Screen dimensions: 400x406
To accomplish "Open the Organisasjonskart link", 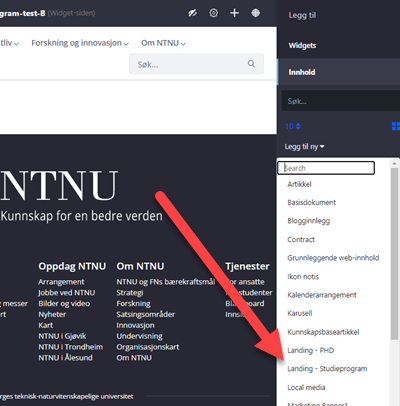I will click(148, 347).
